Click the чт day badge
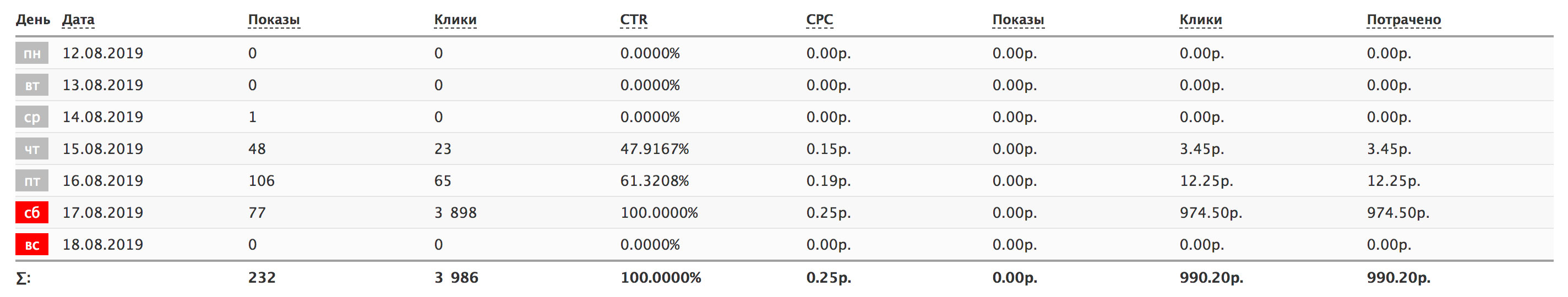The height and width of the screenshot is (297, 1568). pos(31,149)
